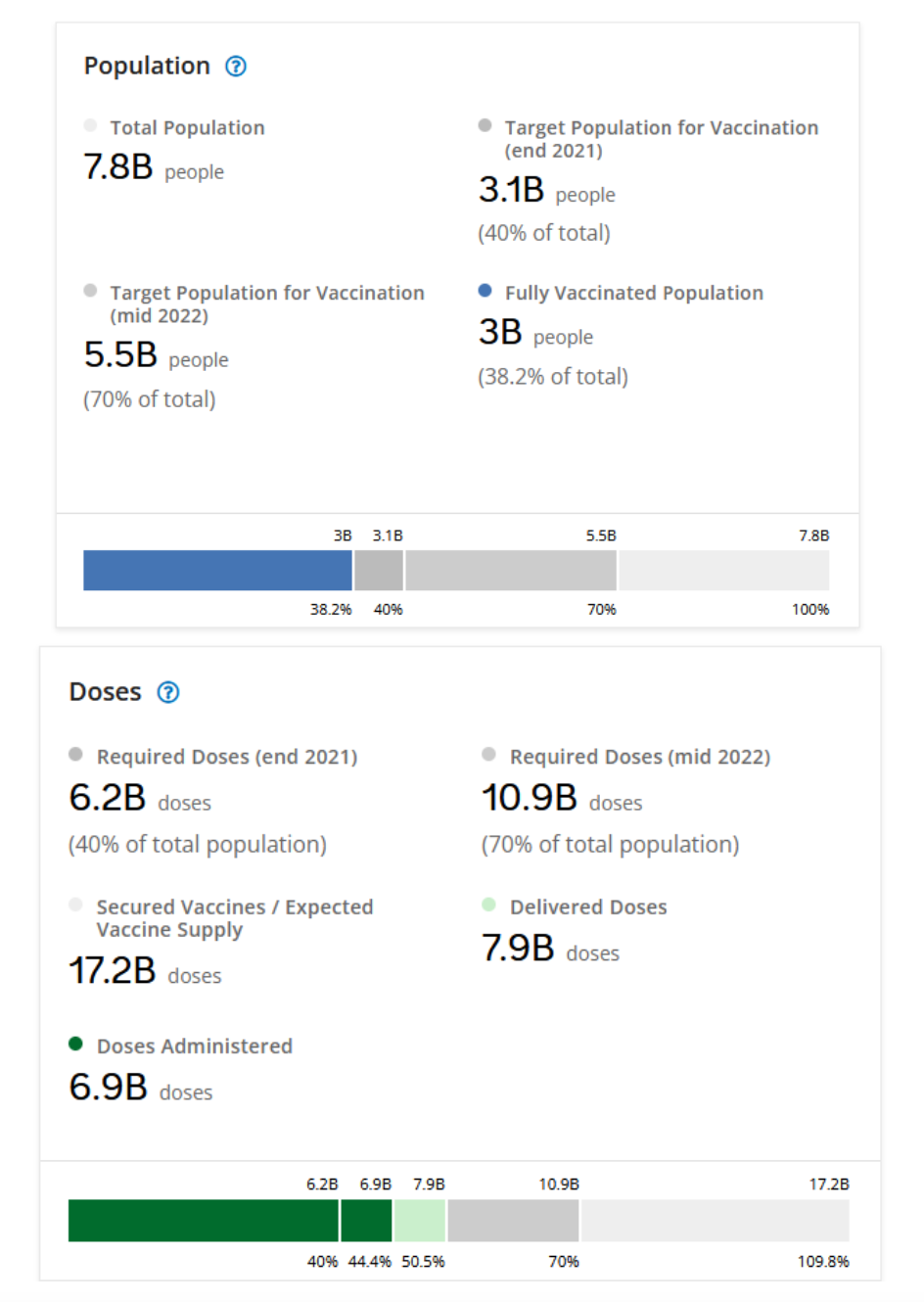Screen dimensions: 924x1302
Task: Click the 7.8B light gray population bar segment
Action: tap(723, 571)
